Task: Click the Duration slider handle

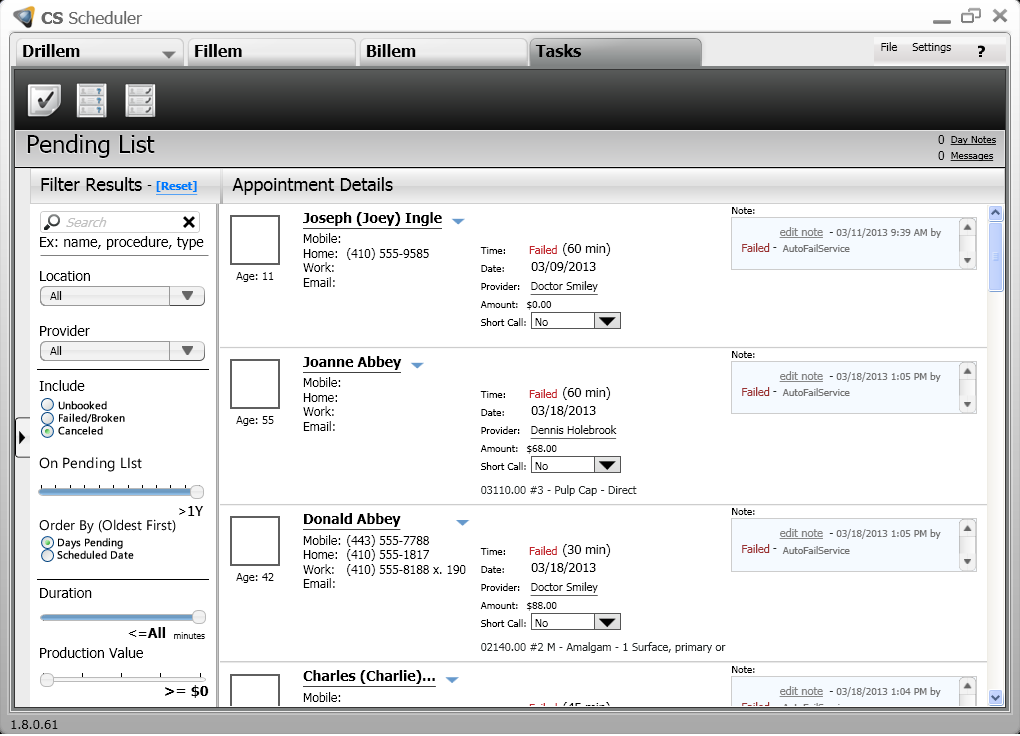Action: coord(199,616)
